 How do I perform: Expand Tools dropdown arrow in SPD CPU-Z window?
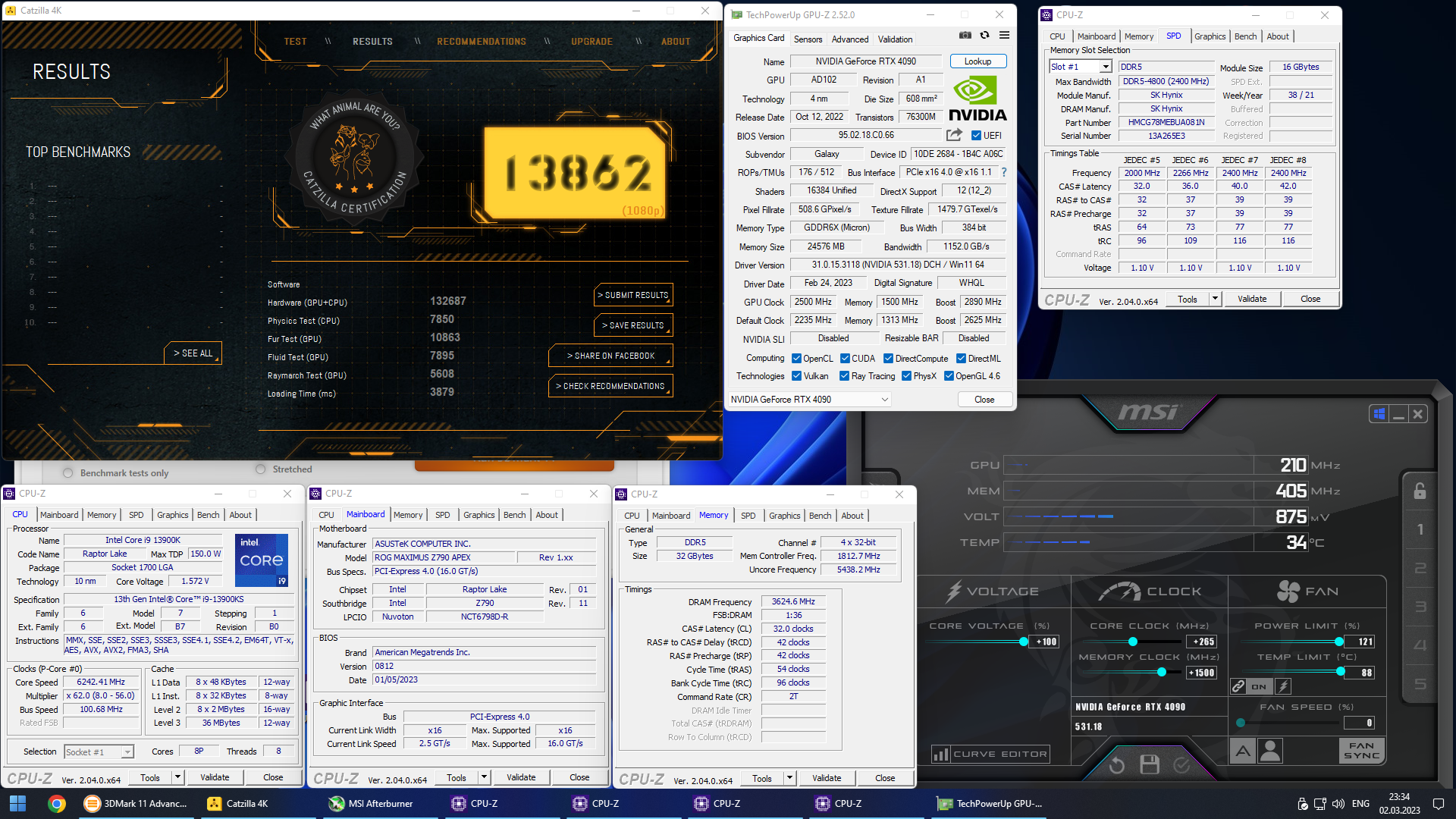(1215, 299)
